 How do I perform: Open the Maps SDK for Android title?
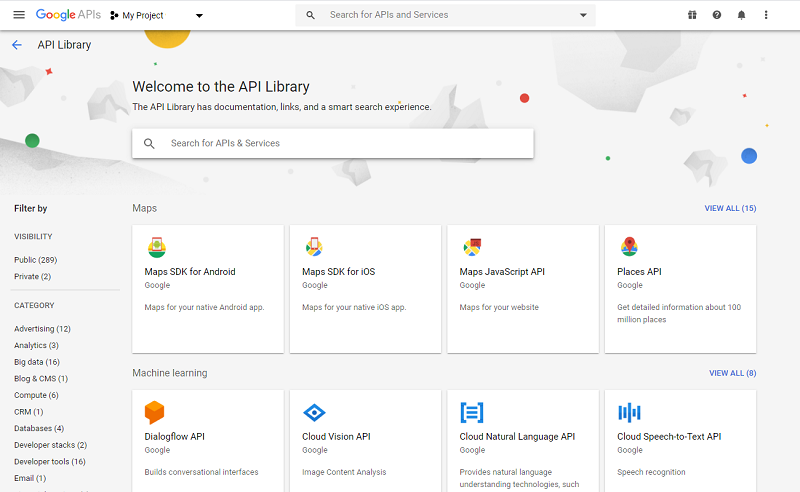point(190,272)
